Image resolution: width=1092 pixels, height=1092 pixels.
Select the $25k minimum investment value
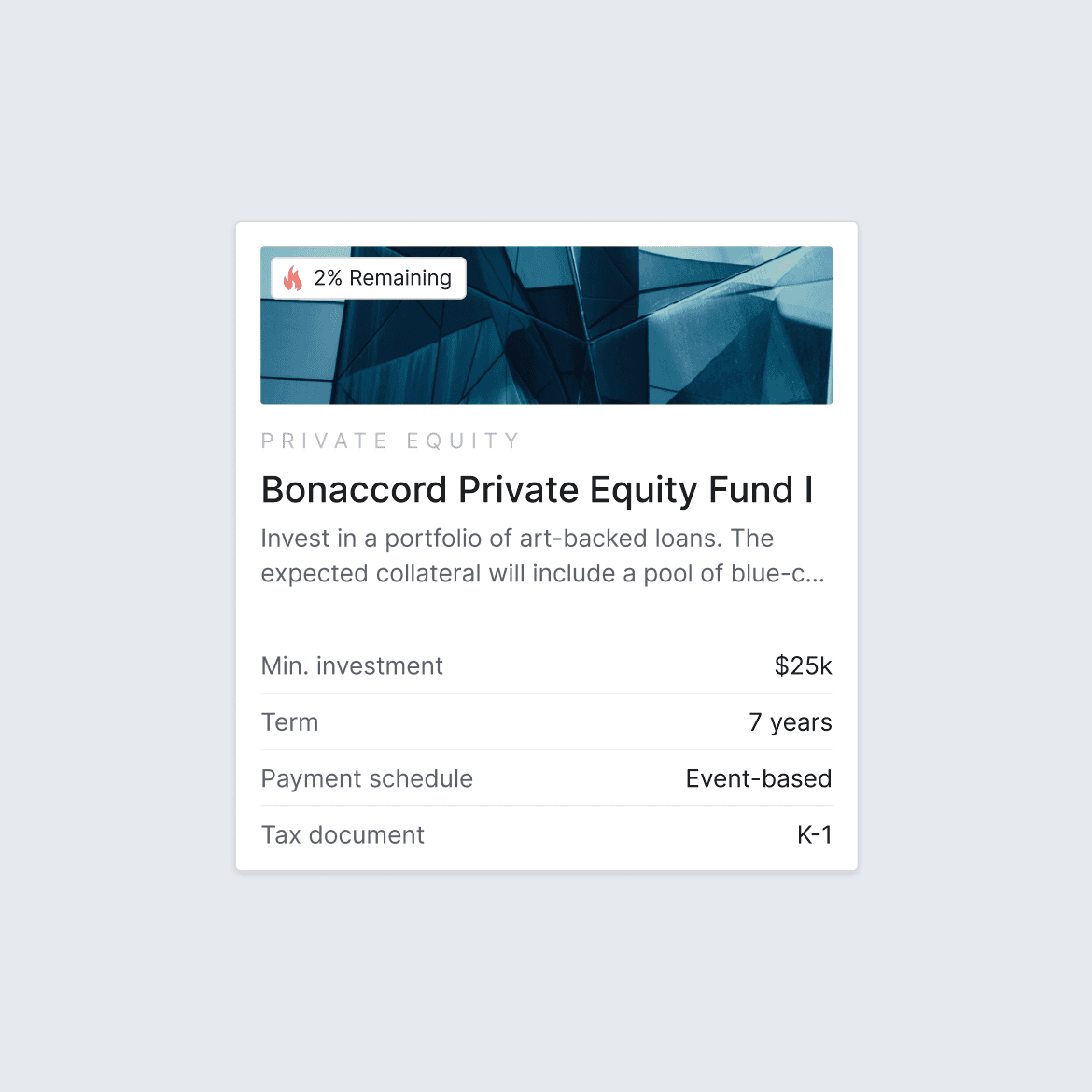(803, 665)
